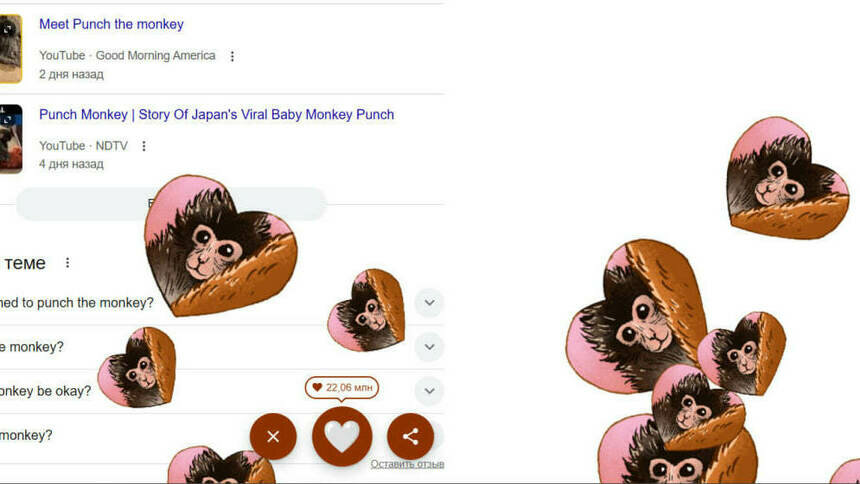
Task: Click the Good Morning America video thumbnail
Action: [10, 49]
